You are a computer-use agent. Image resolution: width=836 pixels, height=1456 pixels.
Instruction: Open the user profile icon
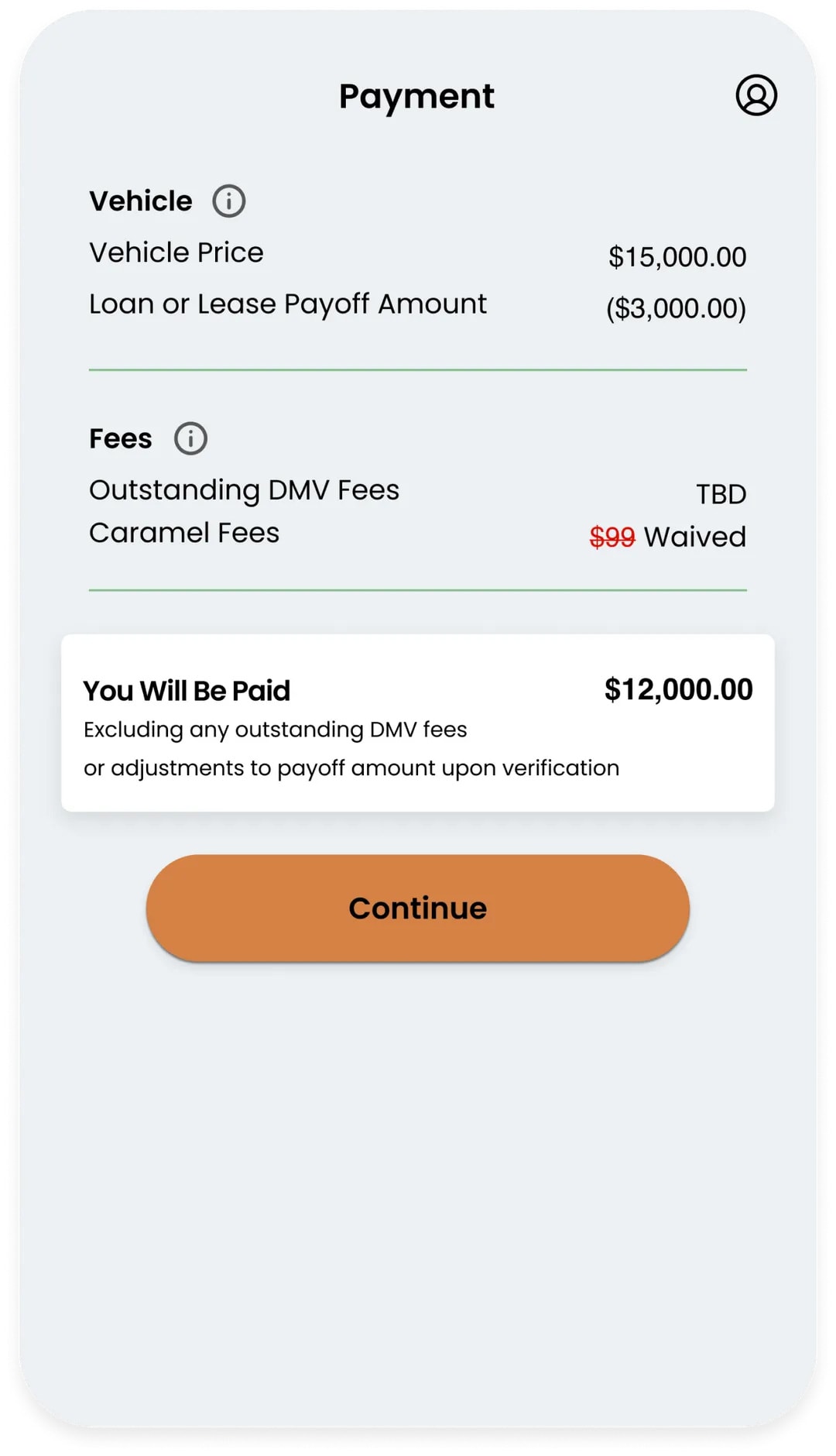coord(755,95)
